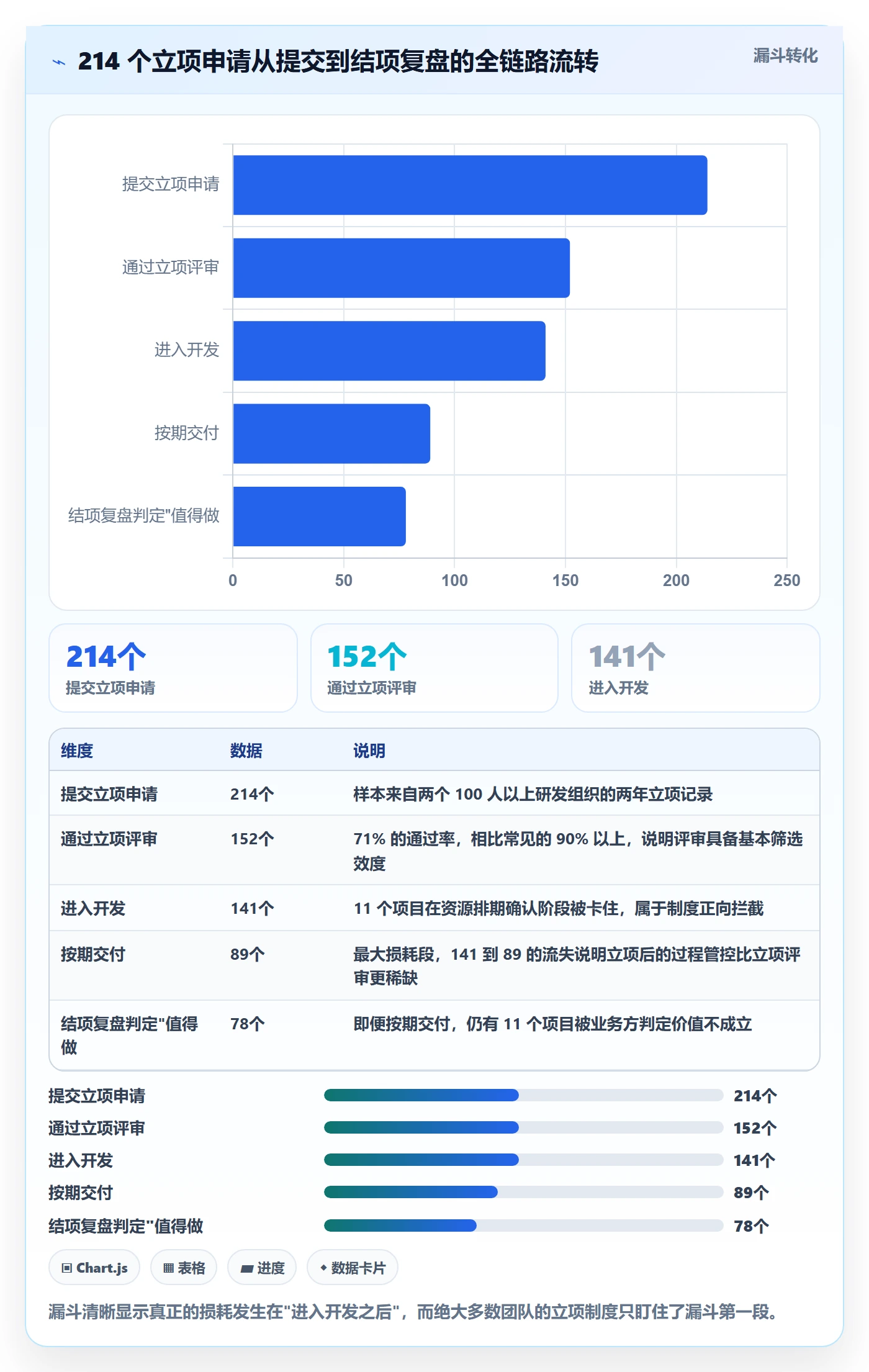Click 89个 in the table's 数据 column
Viewport: 869px width, 1372px height.
coord(248,954)
